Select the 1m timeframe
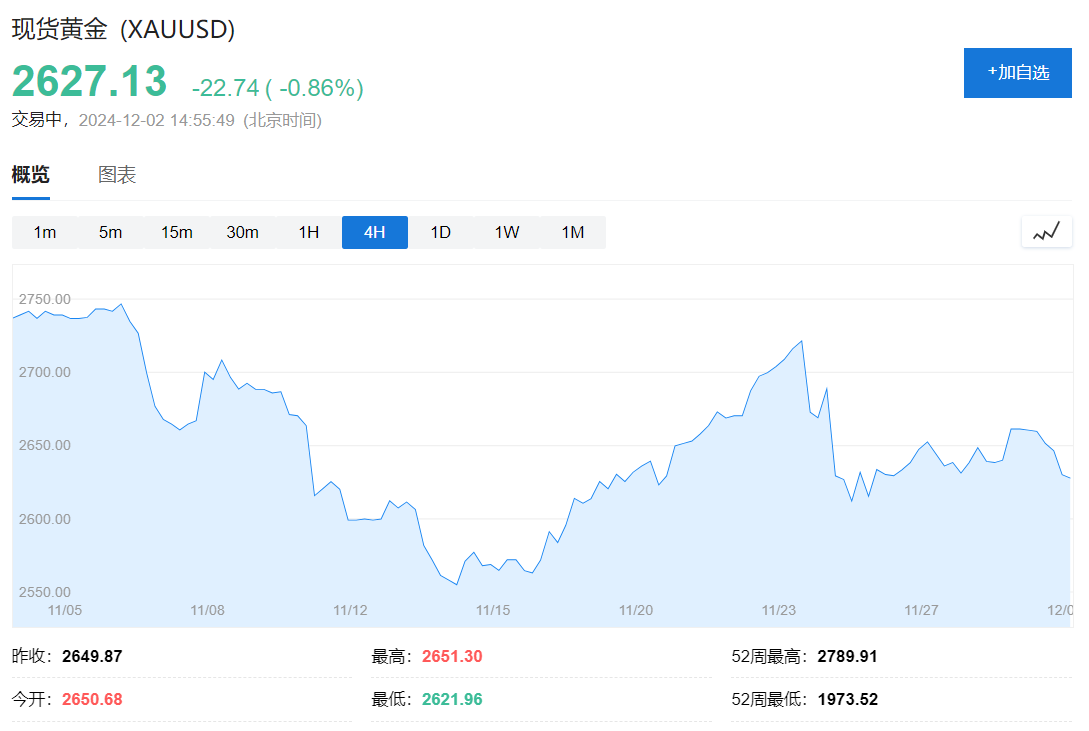The image size is (1089, 731). (45, 232)
